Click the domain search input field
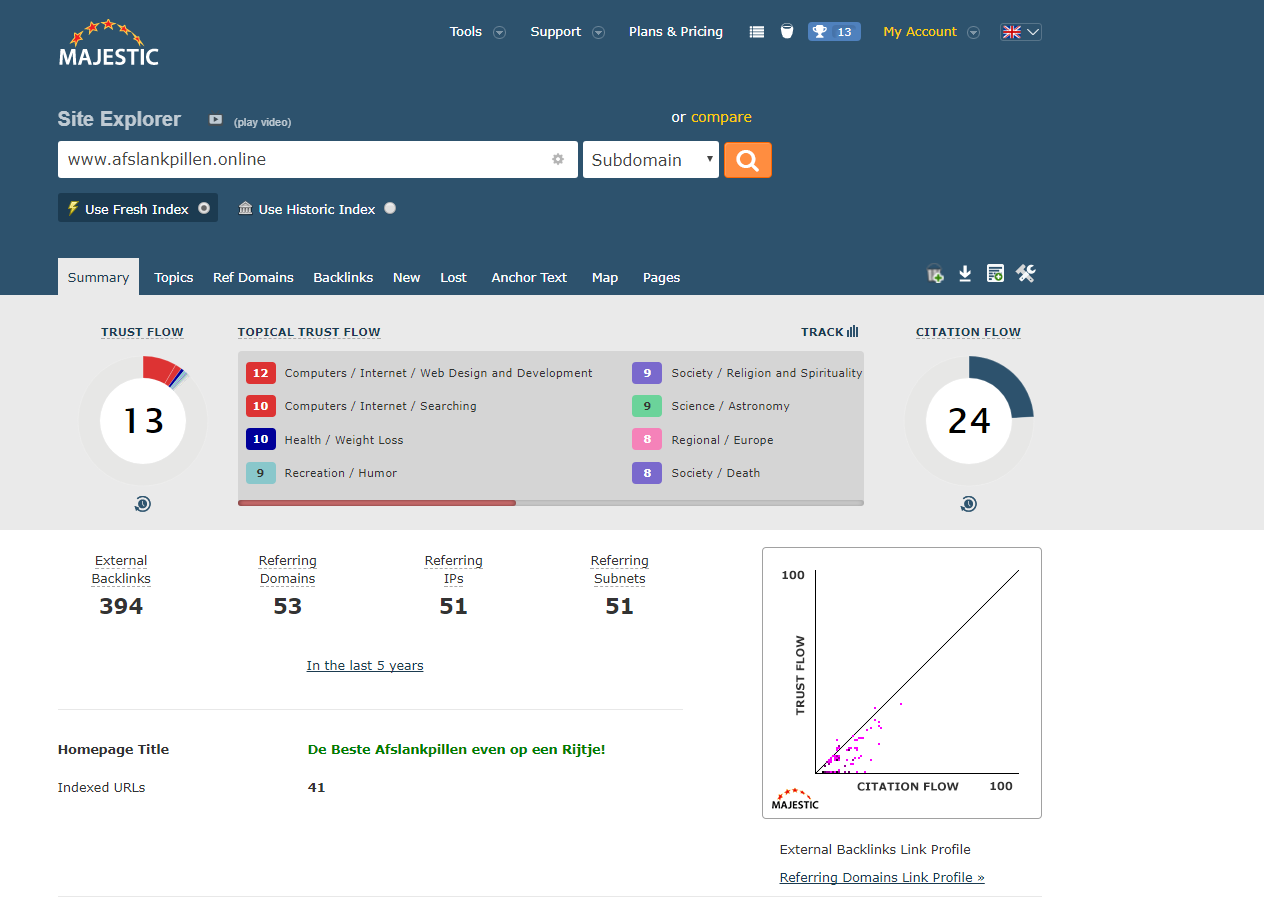 click(318, 160)
